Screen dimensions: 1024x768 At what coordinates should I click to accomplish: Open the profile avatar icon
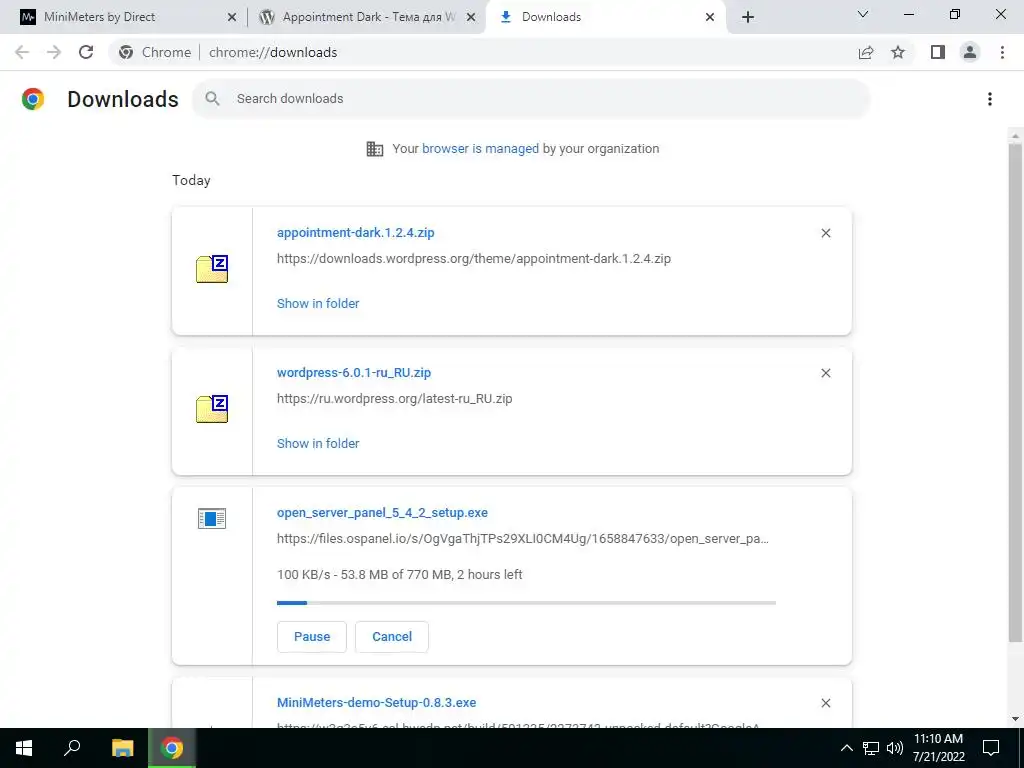point(970,52)
